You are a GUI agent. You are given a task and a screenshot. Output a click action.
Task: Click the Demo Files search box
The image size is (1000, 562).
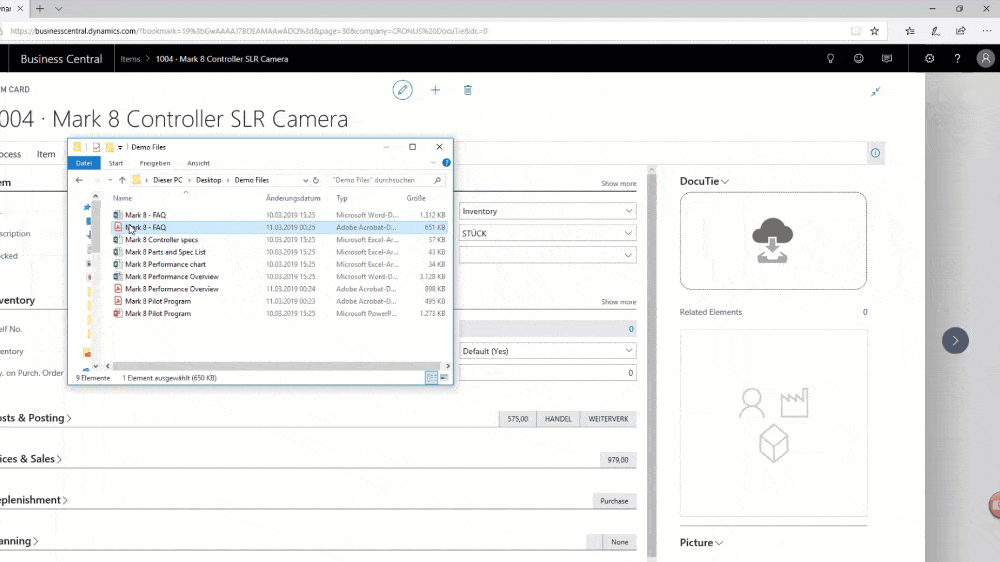386,181
